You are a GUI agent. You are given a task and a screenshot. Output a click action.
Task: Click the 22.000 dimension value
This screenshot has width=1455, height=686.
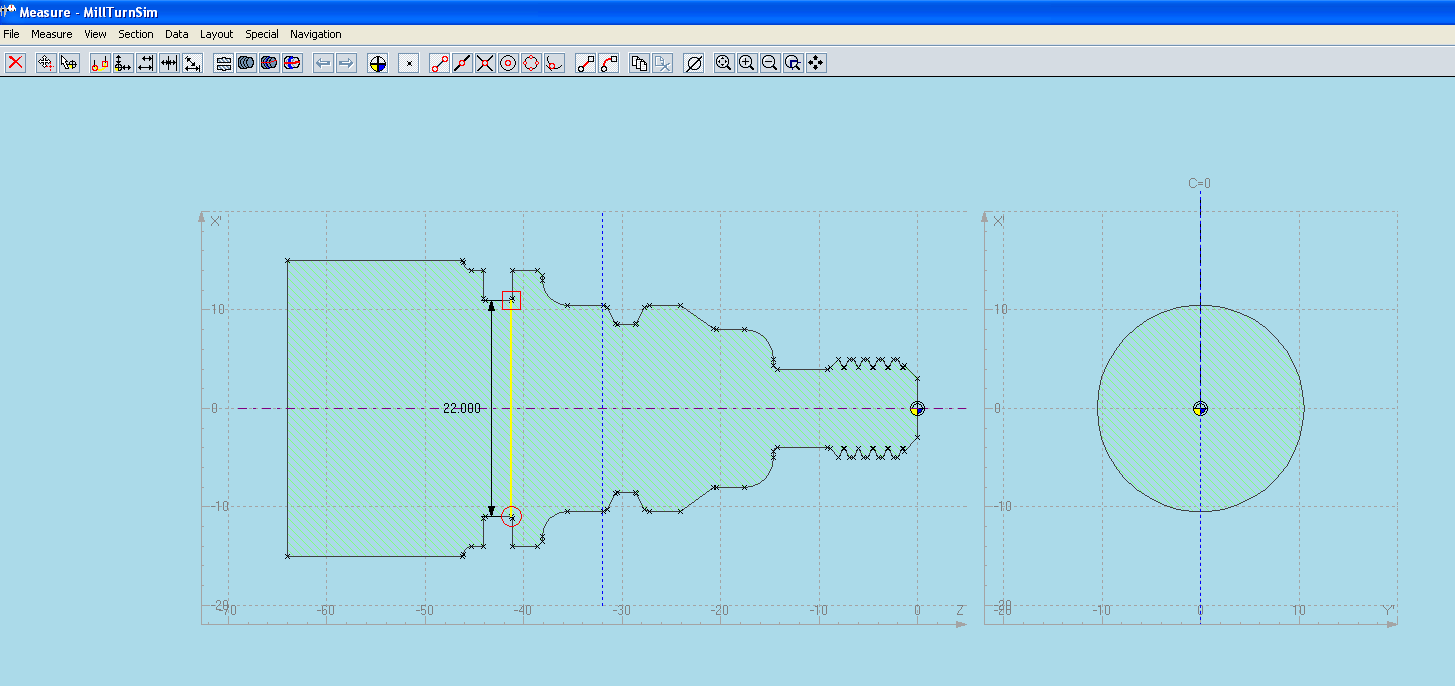462,408
